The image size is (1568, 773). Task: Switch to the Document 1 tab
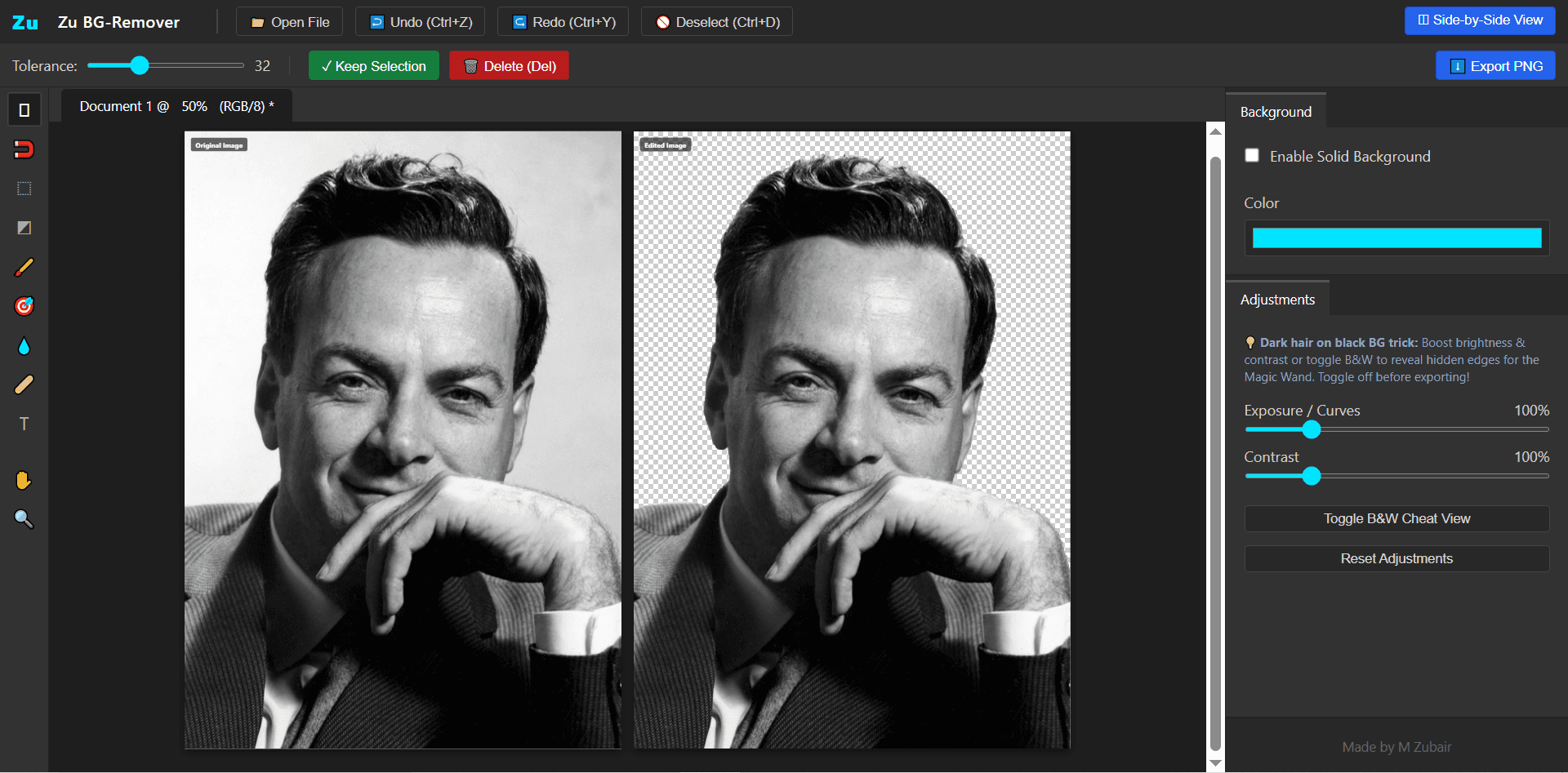(177, 107)
